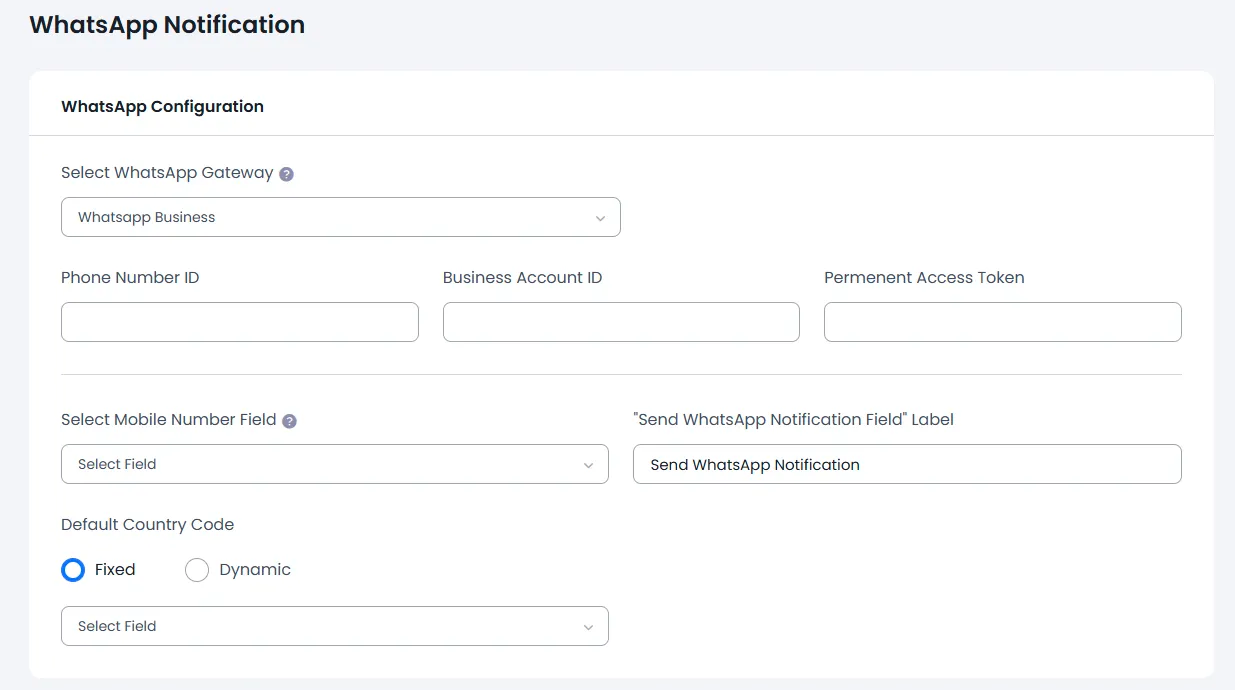Click the WhatsApp Configuration section heading
Image resolution: width=1235 pixels, height=690 pixels.
pyautogui.click(x=162, y=106)
